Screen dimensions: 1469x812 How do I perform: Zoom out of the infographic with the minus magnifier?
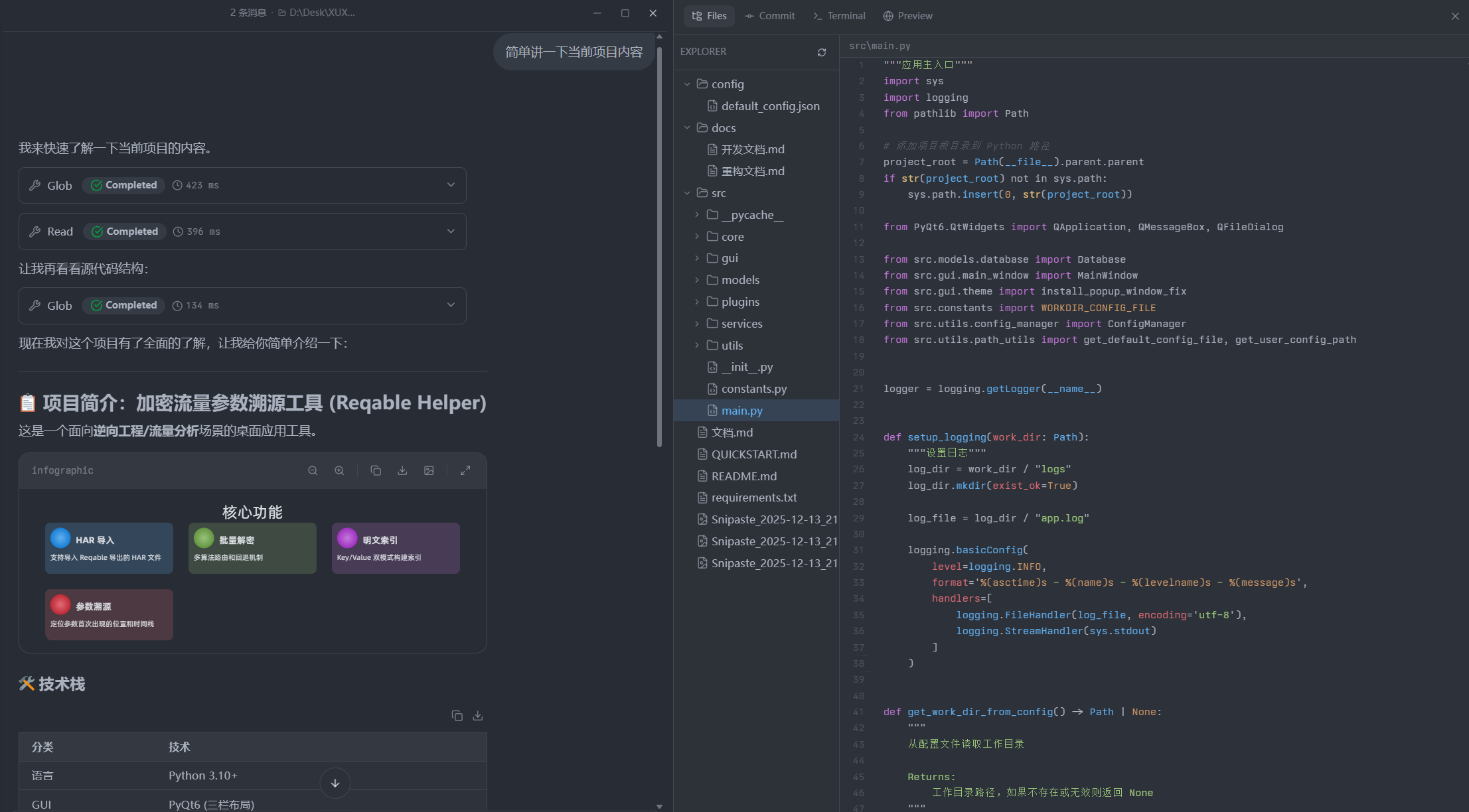313,470
